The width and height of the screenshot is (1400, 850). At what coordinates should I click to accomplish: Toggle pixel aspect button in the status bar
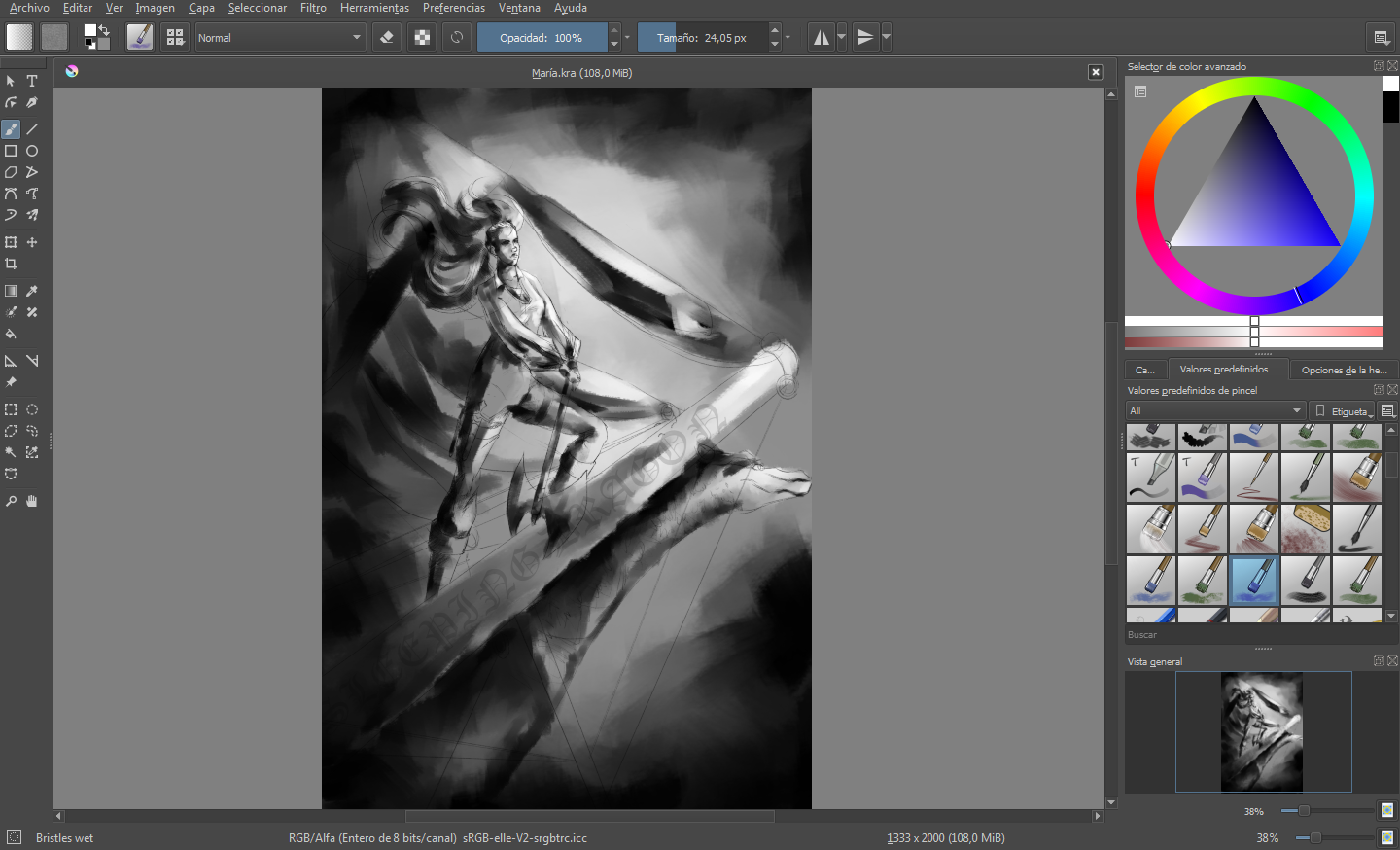coord(1387,837)
